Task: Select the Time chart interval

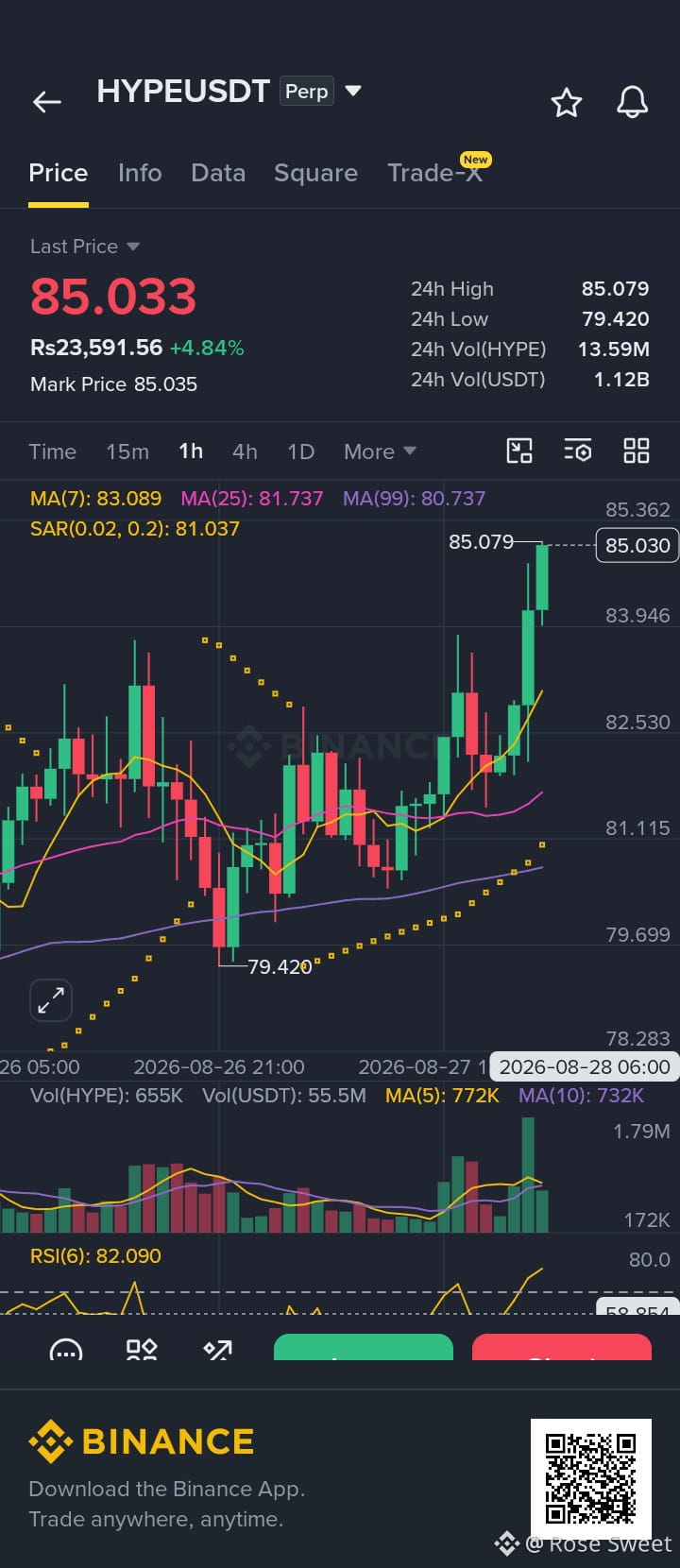Action: (x=53, y=452)
